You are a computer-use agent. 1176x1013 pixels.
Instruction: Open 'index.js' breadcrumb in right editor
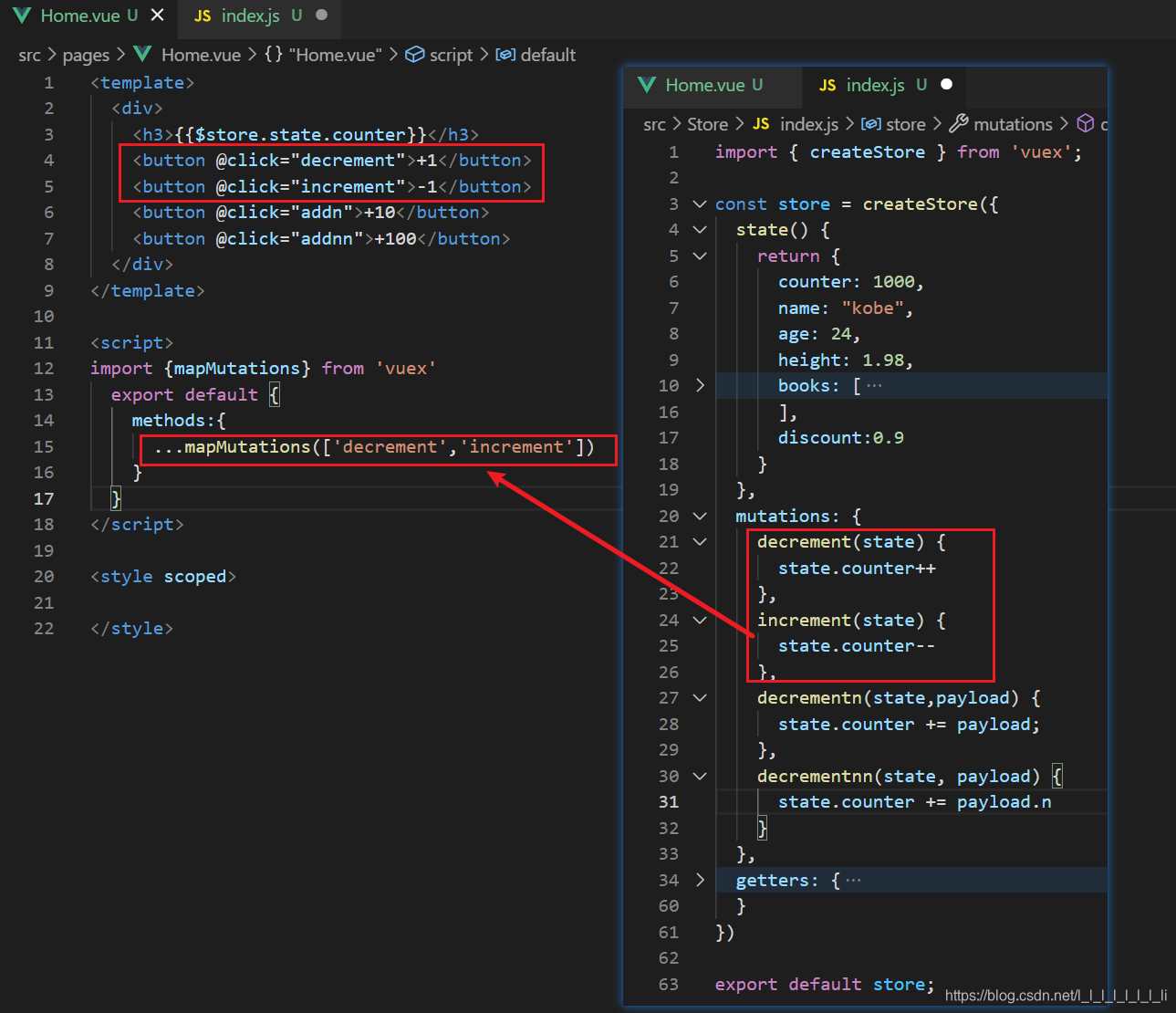click(x=809, y=124)
